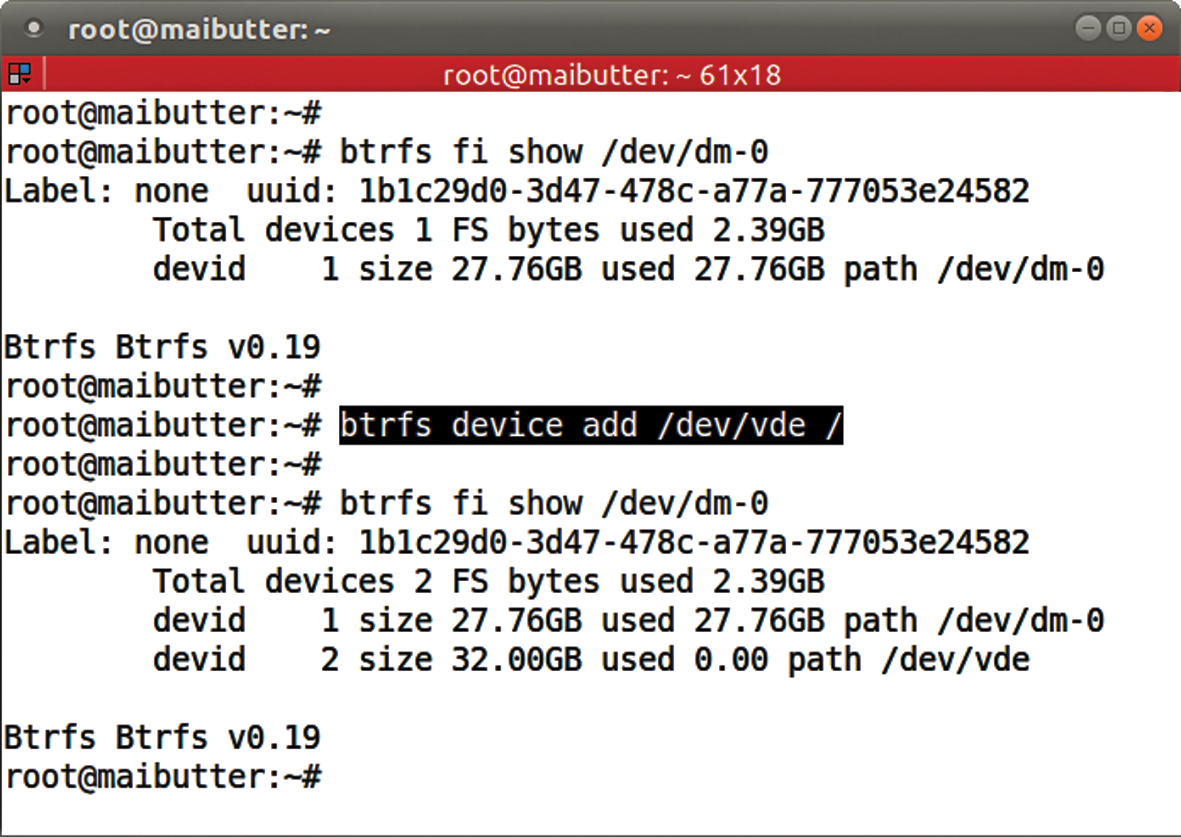Click the first 'Btrfs Btrfs v0.19' line

point(163,347)
